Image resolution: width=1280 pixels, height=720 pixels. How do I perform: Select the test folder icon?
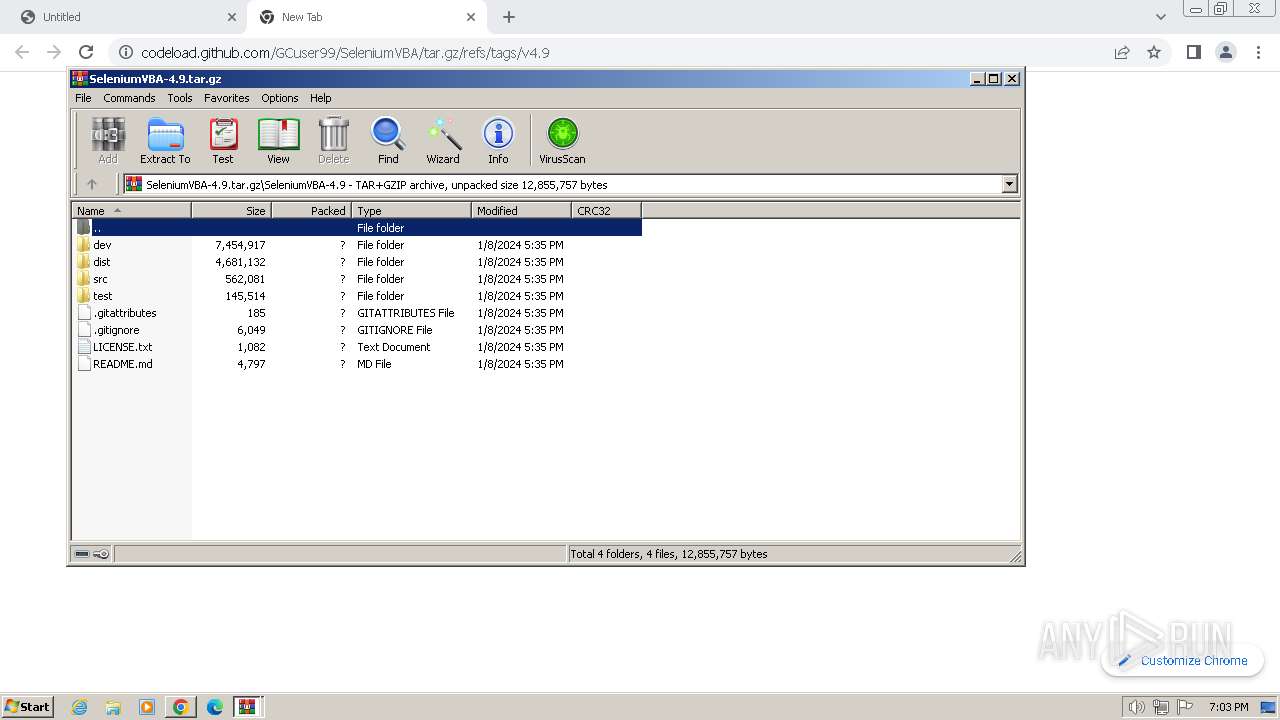[84, 296]
